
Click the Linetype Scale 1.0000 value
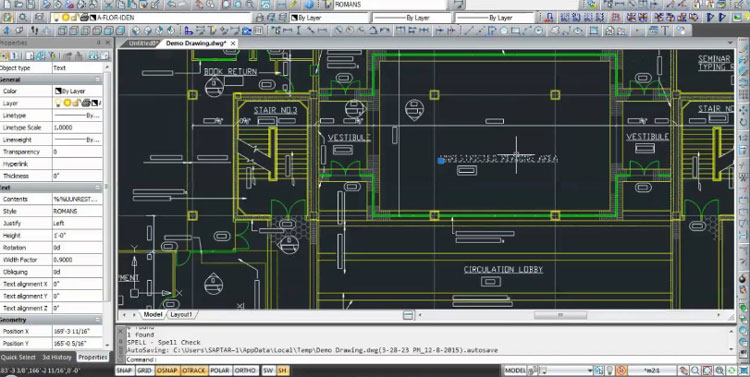77,127
